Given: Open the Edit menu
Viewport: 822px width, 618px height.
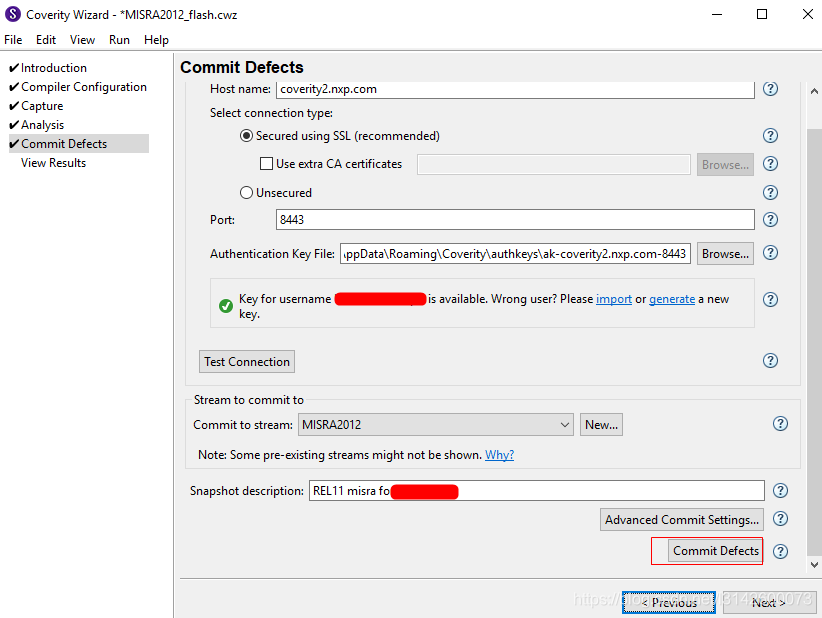Looking at the screenshot, I should click(46, 40).
